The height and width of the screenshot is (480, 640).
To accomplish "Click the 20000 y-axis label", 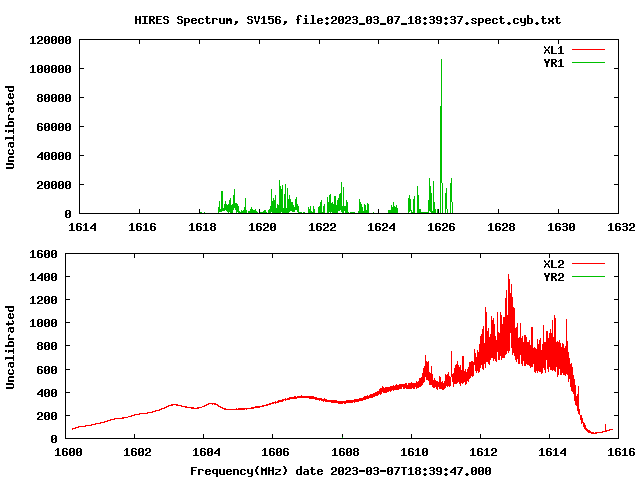I will click(54, 185).
